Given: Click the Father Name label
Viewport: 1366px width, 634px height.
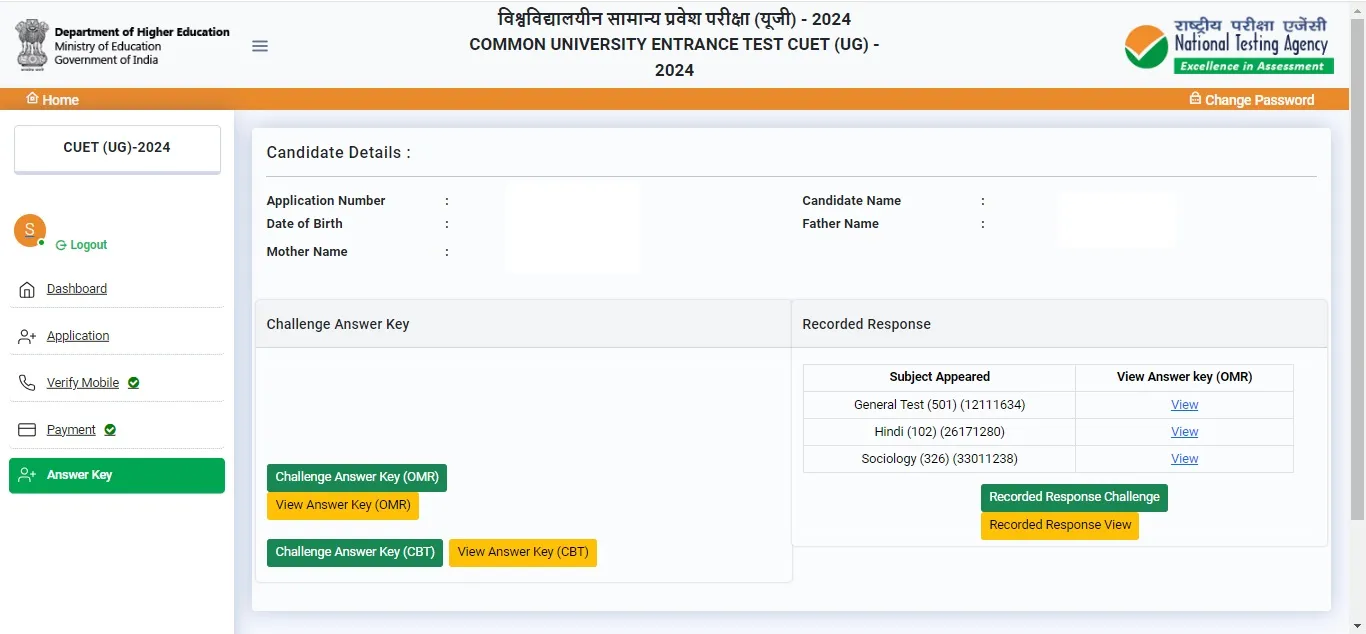Looking at the screenshot, I should pos(840,224).
